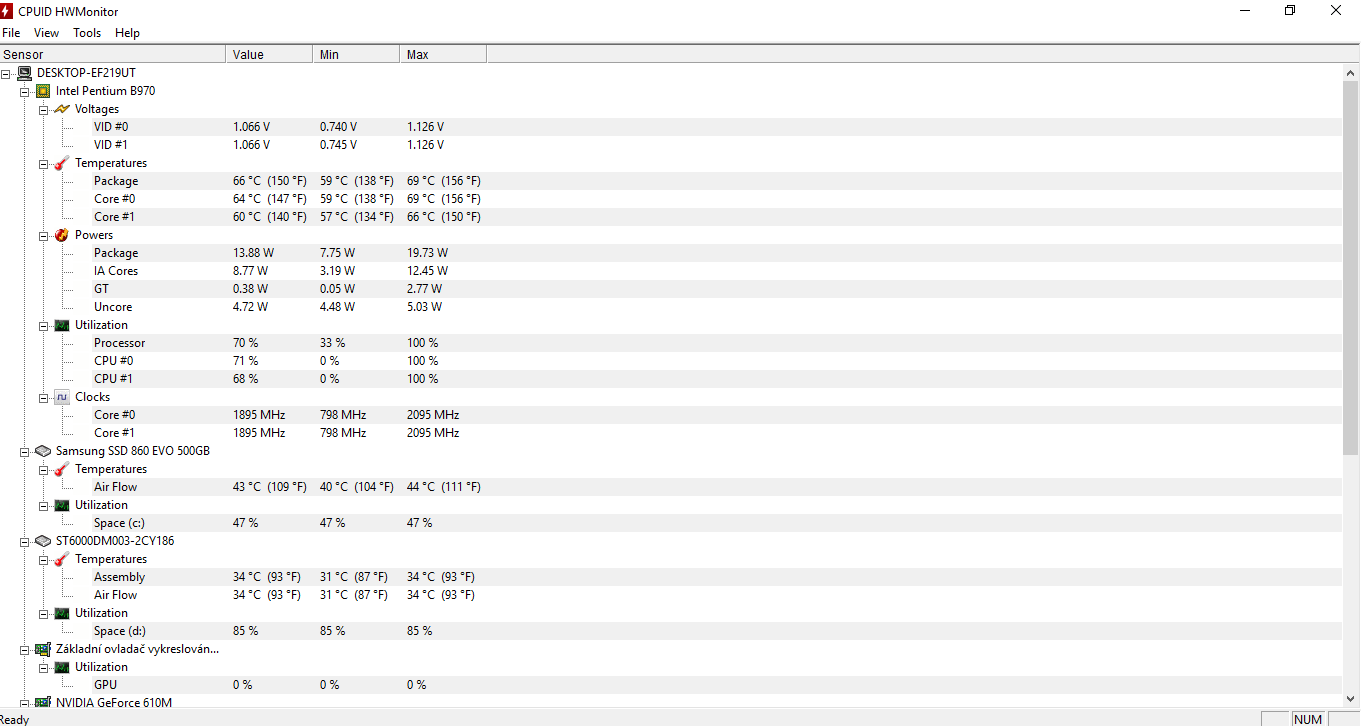The width and height of the screenshot is (1361, 726).
Task: Click the CPU Temperatures thermometer icon
Action: pyautogui.click(x=62, y=163)
